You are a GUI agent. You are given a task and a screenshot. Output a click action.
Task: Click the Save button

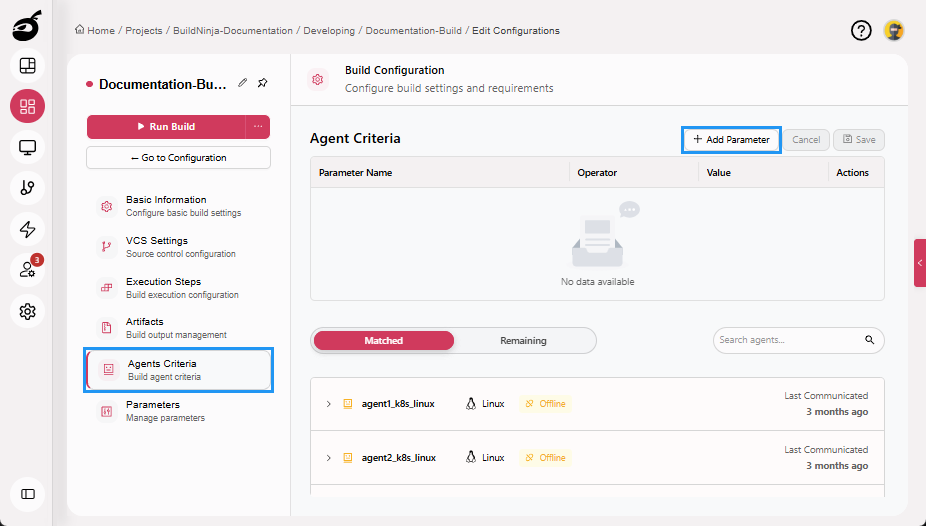(859, 140)
